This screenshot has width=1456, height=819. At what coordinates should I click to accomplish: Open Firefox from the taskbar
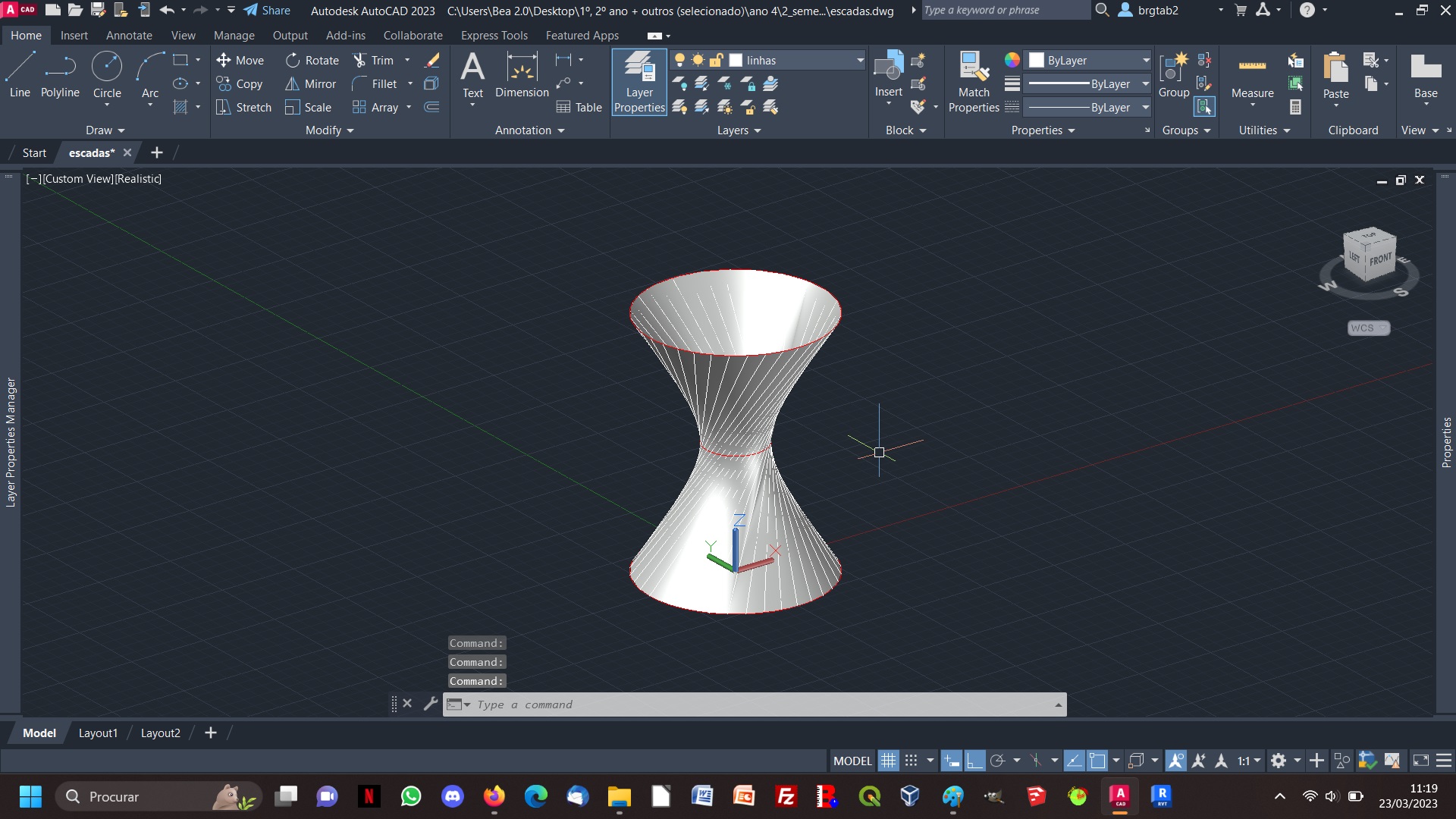[494, 797]
